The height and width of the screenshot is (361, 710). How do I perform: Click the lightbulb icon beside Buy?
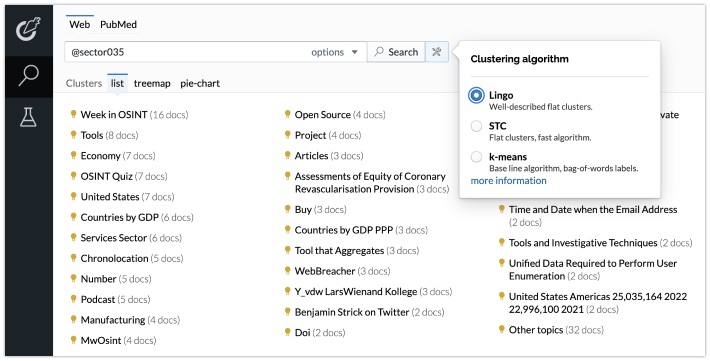(287, 208)
